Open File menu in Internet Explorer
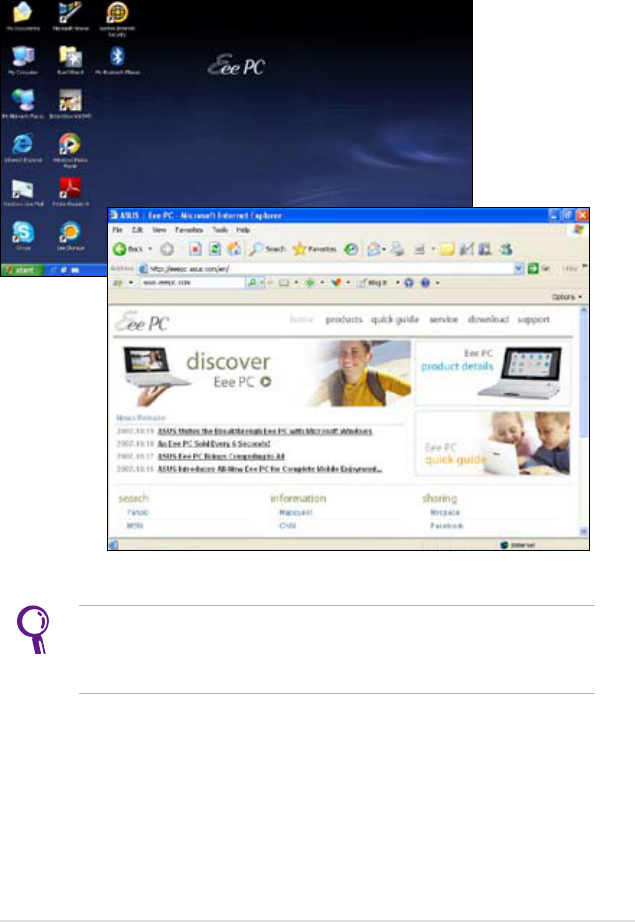Image resolution: width=635 pixels, height=922 pixels. coord(118,230)
